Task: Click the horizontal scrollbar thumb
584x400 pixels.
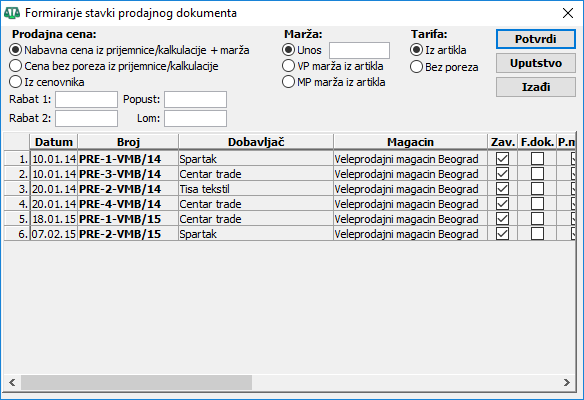Action: [136, 382]
